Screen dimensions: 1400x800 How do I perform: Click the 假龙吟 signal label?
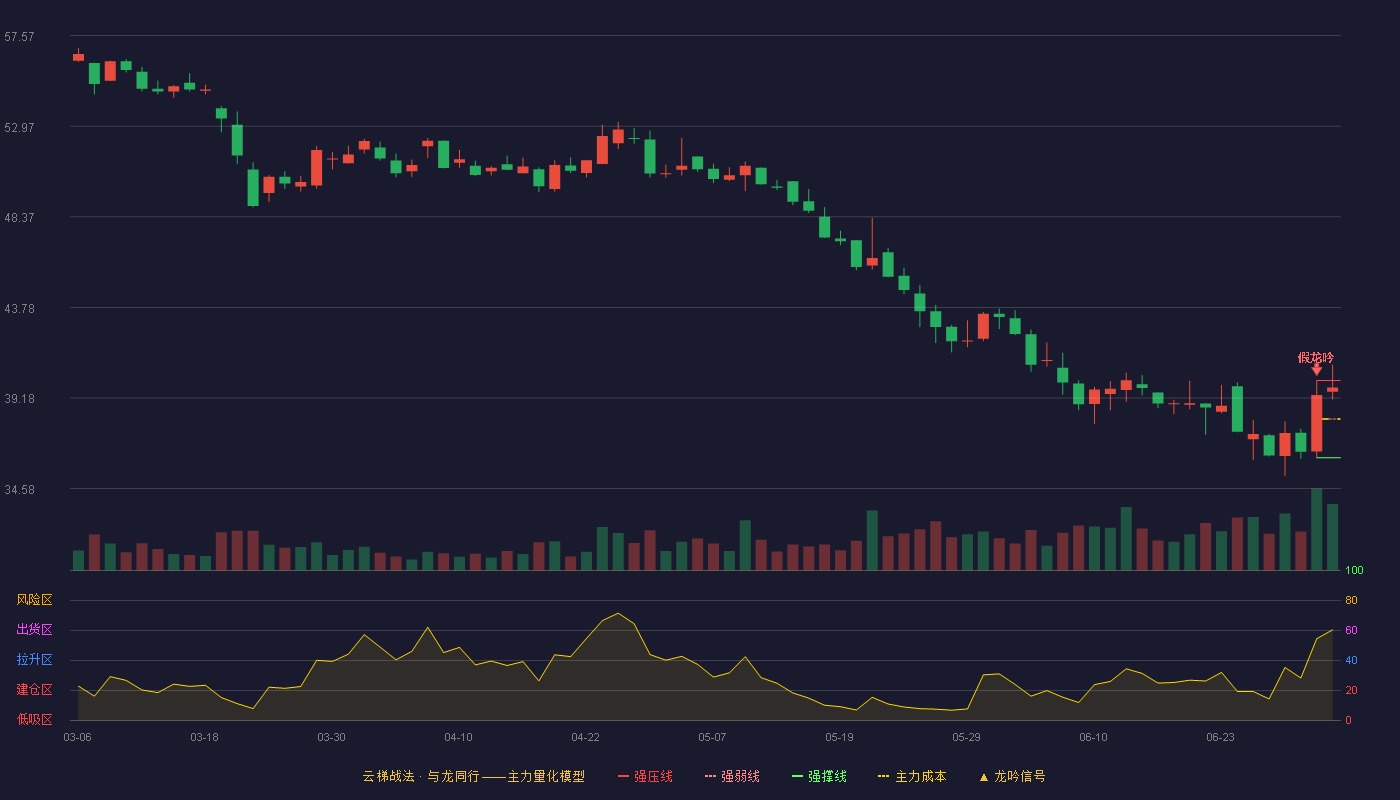point(1316,358)
